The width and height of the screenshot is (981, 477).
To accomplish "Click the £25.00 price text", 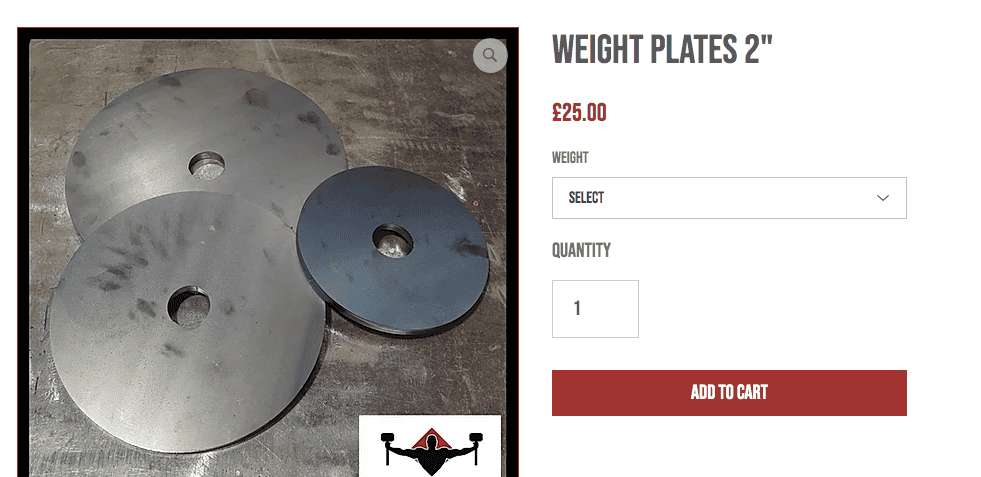I will (579, 113).
